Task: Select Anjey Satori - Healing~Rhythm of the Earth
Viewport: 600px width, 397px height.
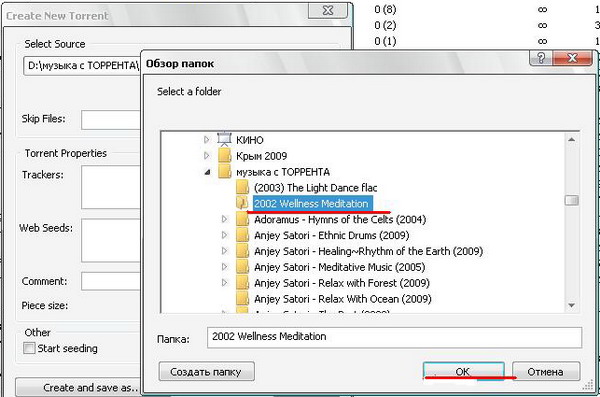Action: 368,252
